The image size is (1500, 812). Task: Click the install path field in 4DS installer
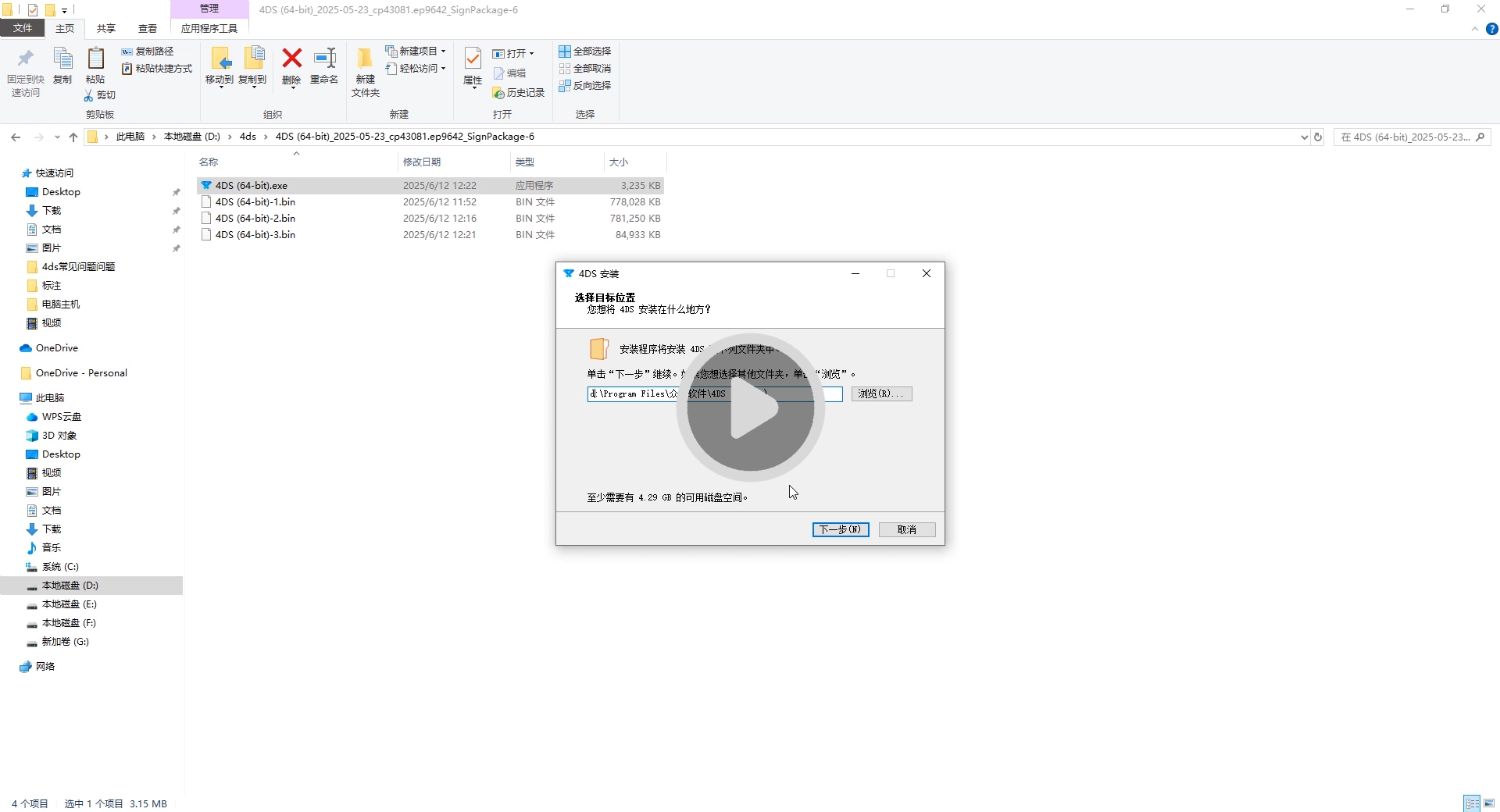click(x=715, y=394)
